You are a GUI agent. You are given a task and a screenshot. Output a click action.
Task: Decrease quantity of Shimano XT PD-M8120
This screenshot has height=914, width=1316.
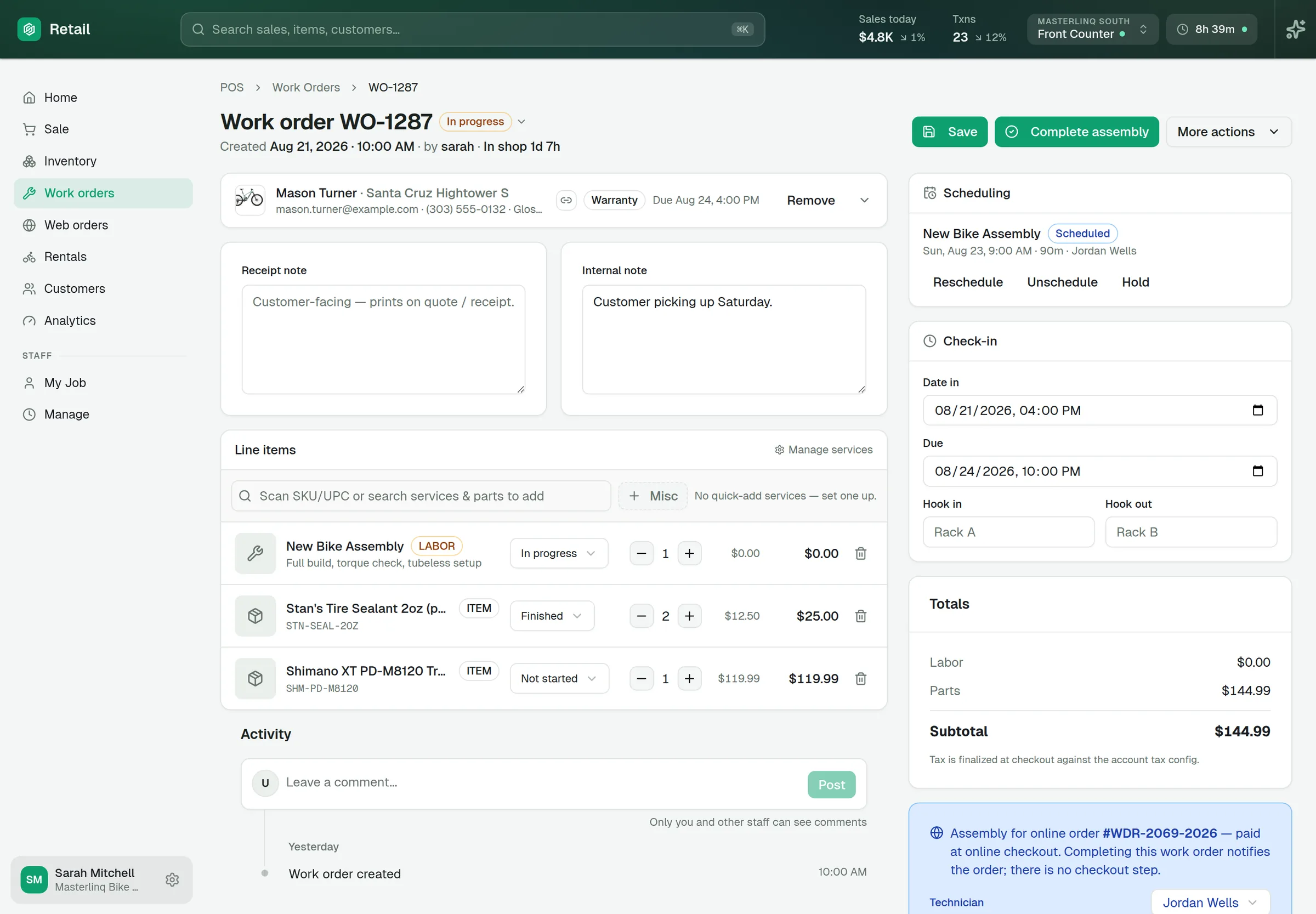tap(642, 679)
